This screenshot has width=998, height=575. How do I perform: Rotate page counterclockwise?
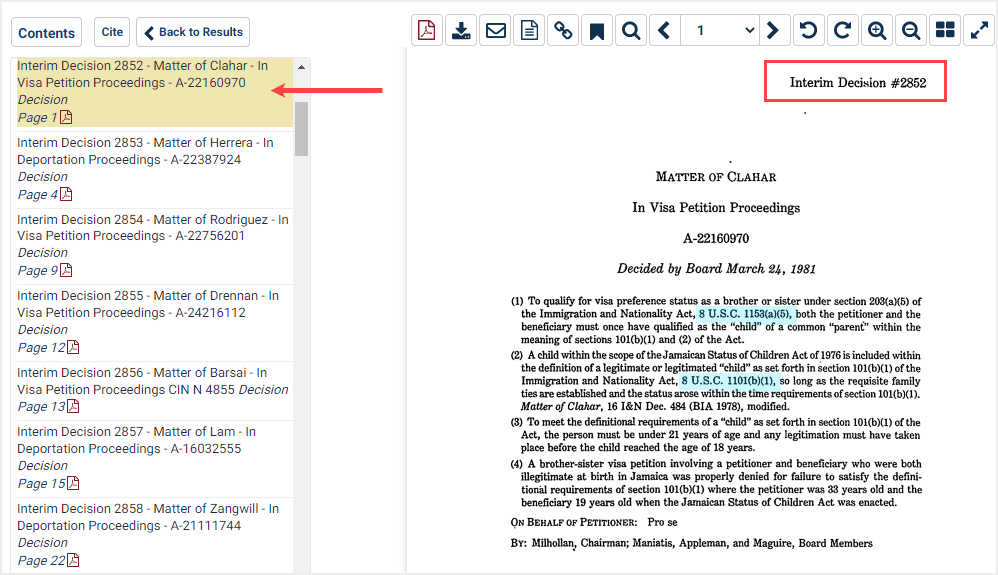click(809, 31)
